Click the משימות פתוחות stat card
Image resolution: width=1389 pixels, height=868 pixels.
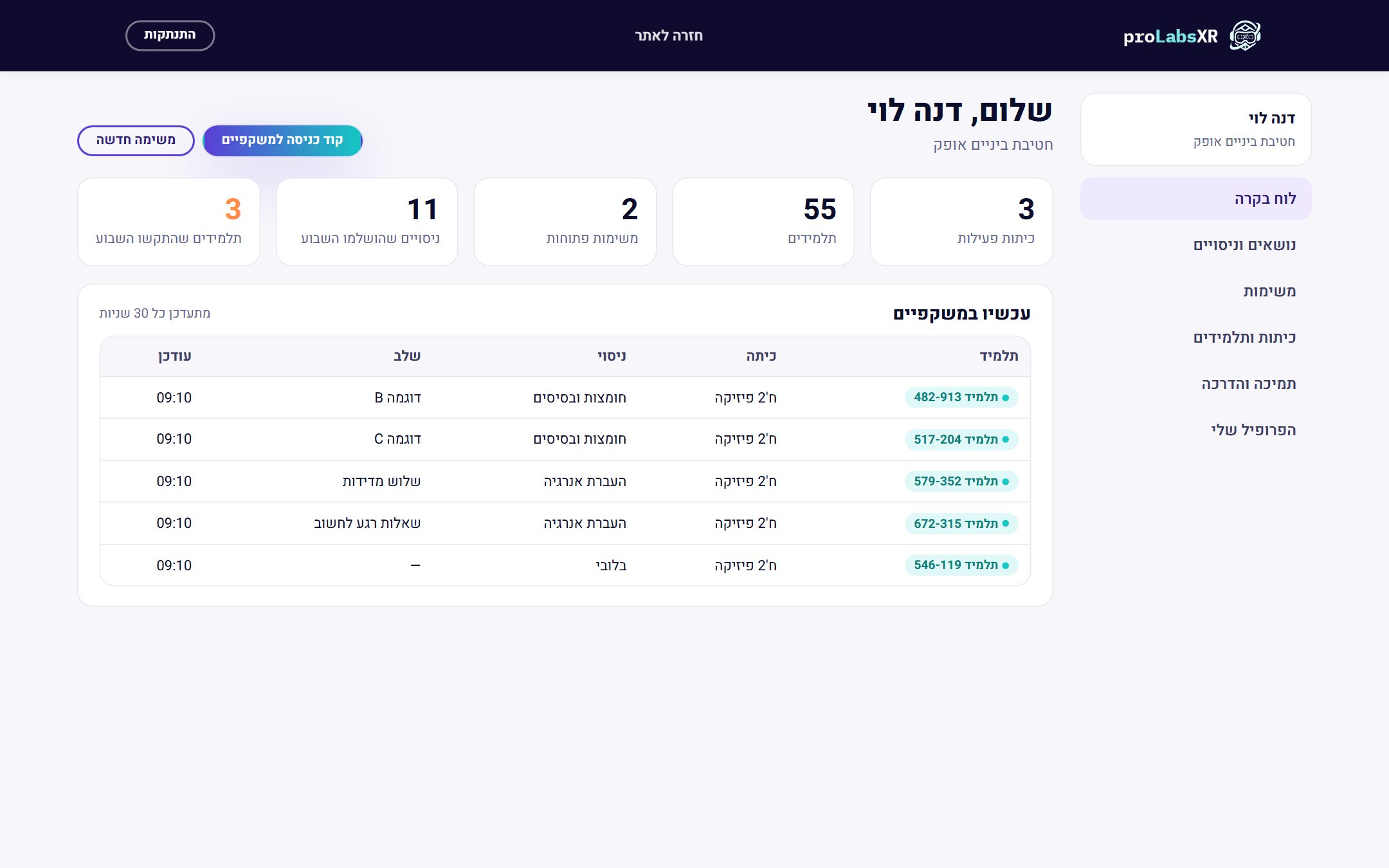tap(565, 222)
